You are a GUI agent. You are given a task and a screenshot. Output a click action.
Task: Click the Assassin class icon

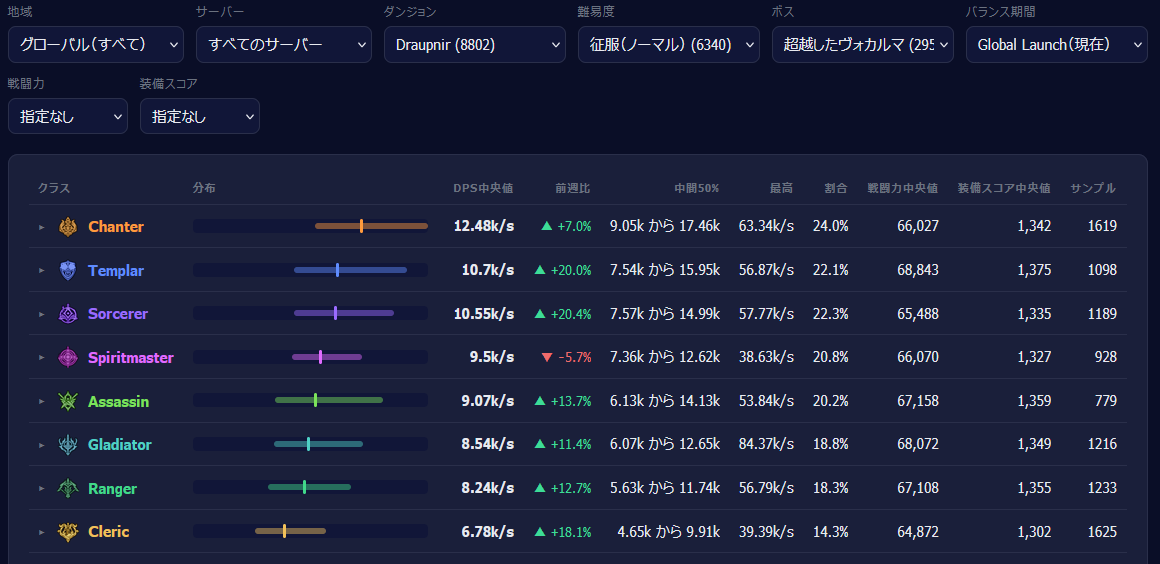(x=67, y=401)
